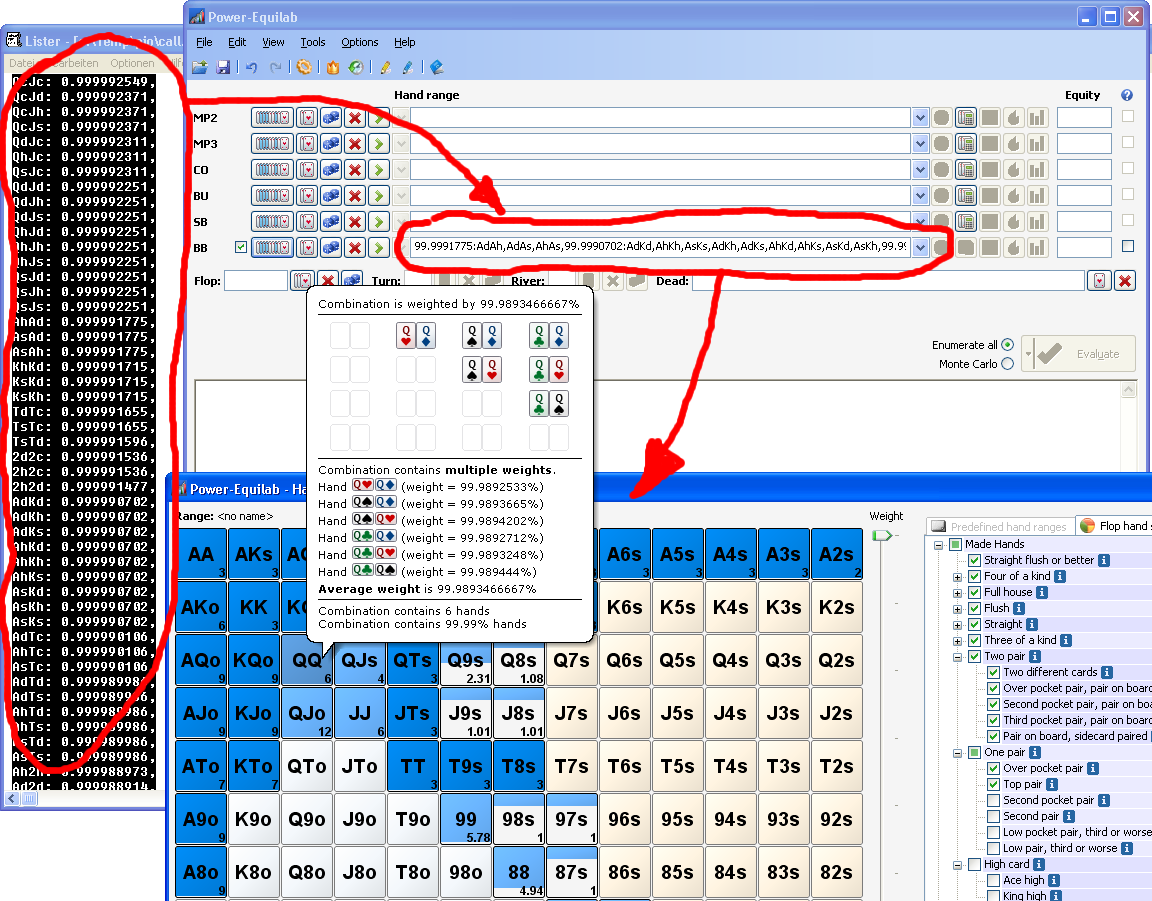This screenshot has height=901, width=1152.
Task: Select the AA cell in the hand grid
Action: coord(201,554)
